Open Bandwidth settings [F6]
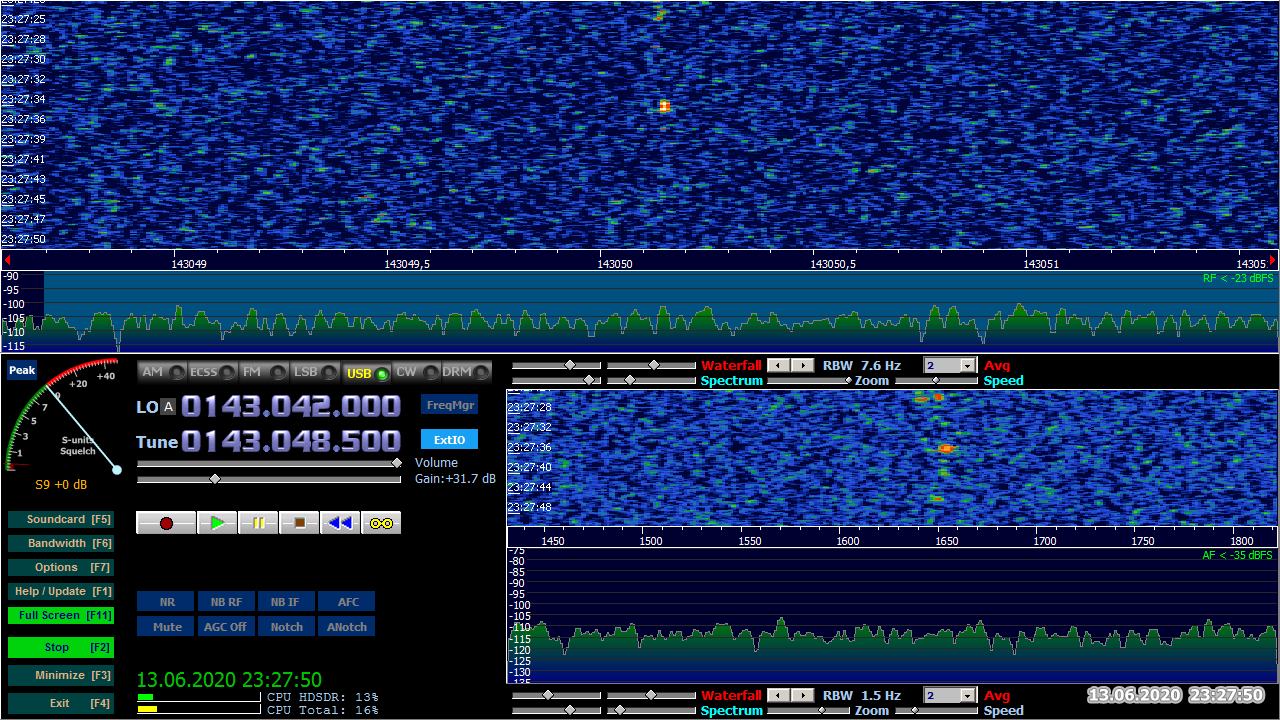 pyautogui.click(x=61, y=543)
